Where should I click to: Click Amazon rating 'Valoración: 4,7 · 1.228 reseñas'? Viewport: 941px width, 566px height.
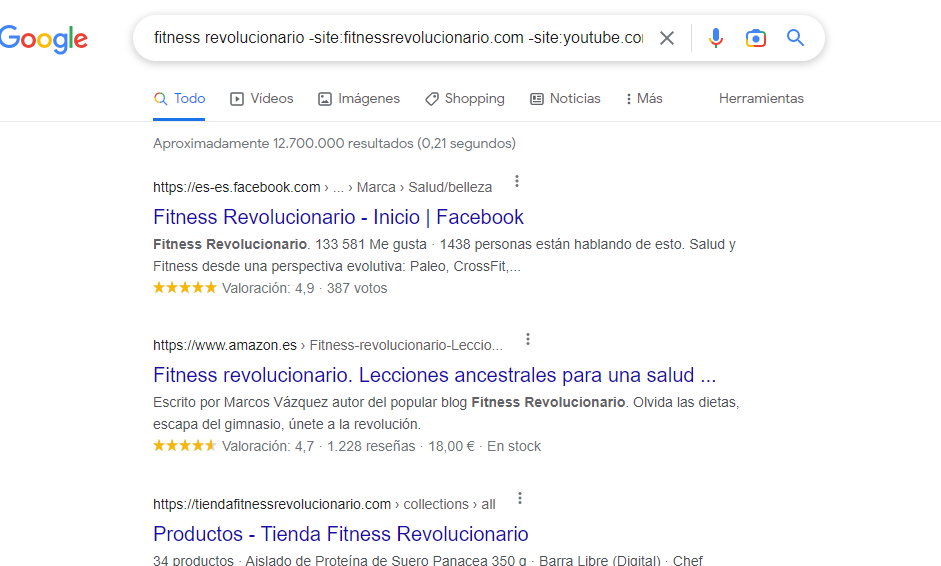(x=284, y=446)
